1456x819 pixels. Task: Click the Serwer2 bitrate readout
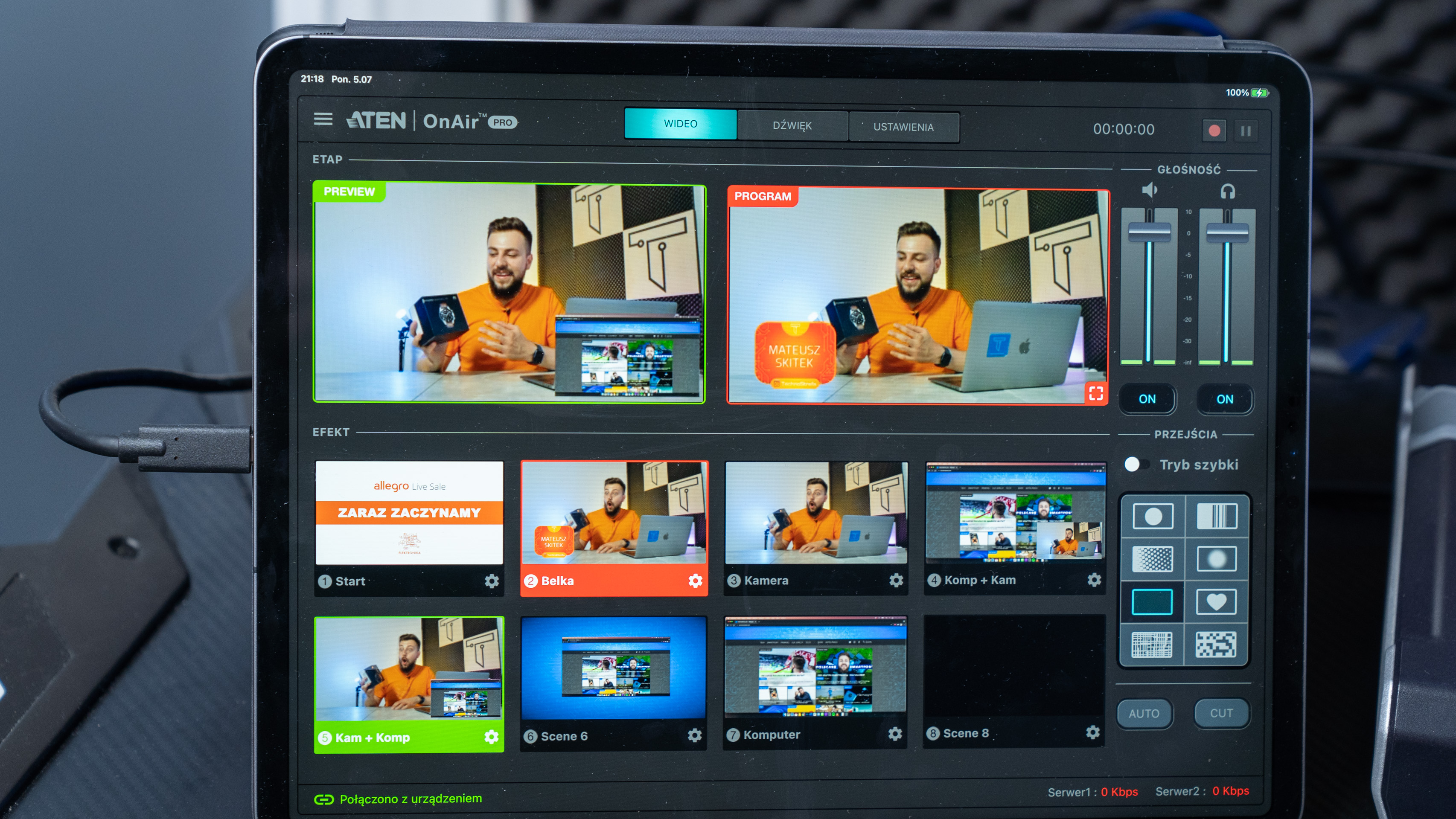point(1202,791)
